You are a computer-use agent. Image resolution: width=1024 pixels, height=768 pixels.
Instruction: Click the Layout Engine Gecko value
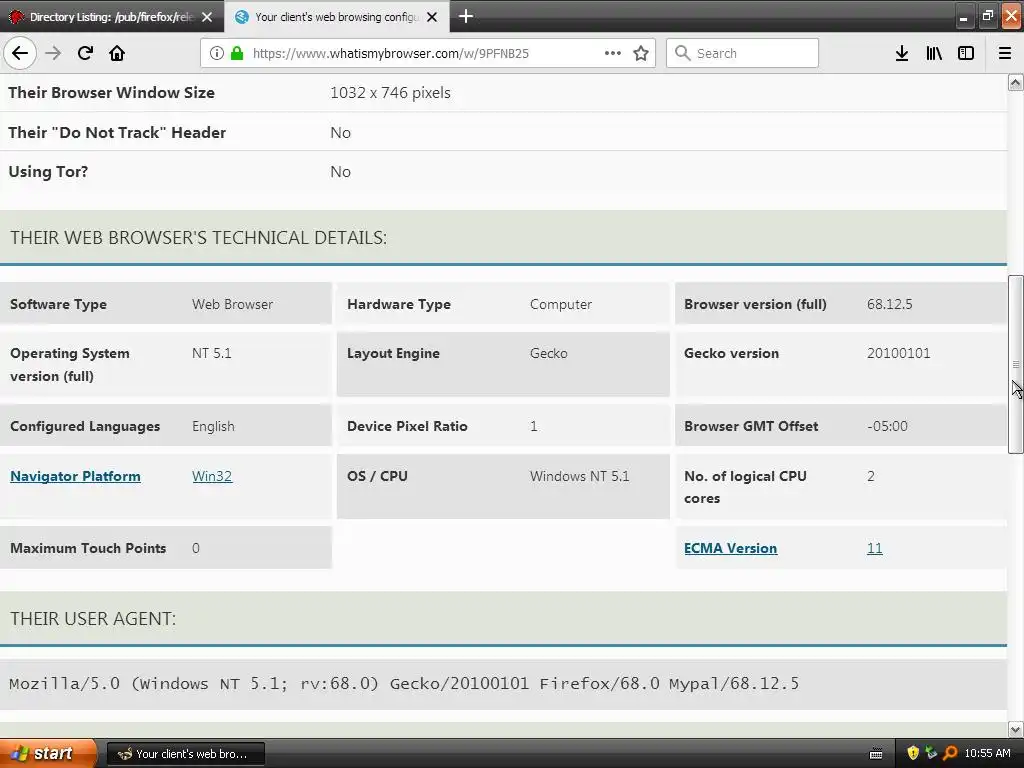point(549,353)
